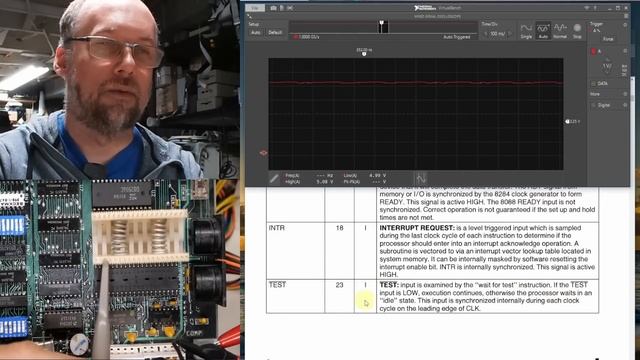Click the help icon in title bar
The height and width of the screenshot is (360, 640).
click(x=595, y=8)
